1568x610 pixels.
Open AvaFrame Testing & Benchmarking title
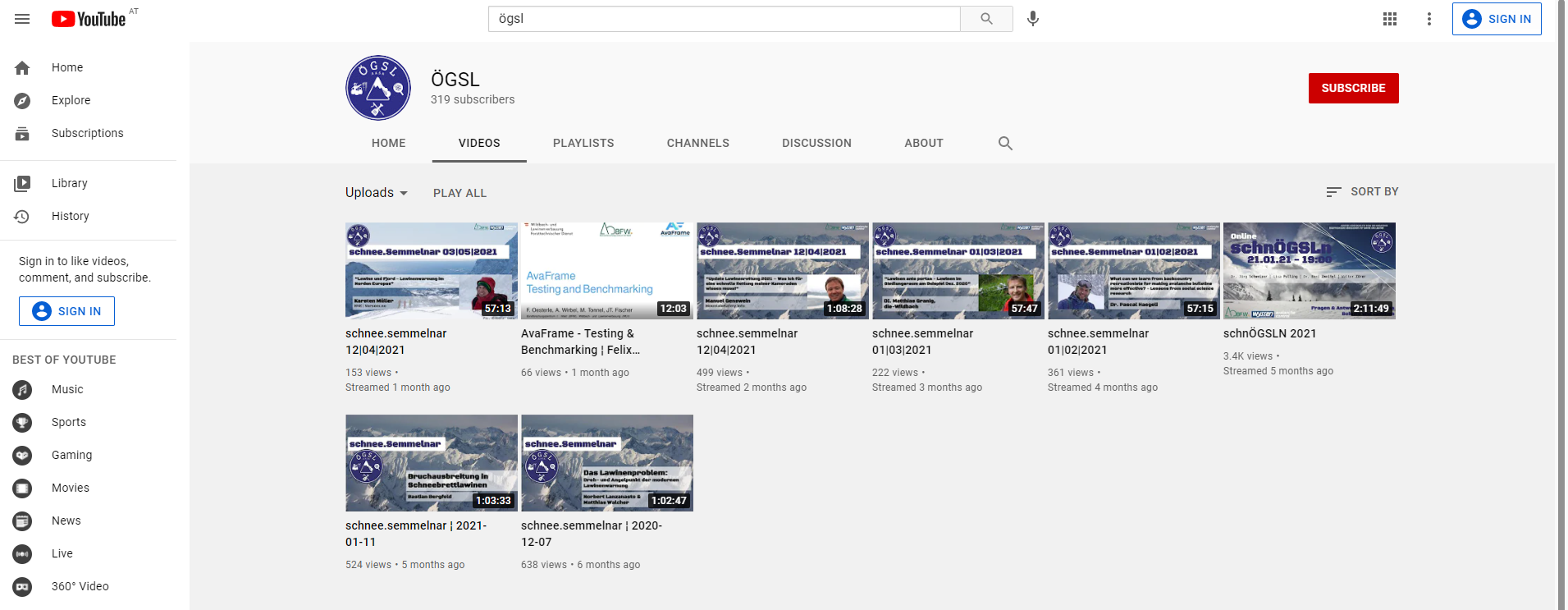point(580,342)
